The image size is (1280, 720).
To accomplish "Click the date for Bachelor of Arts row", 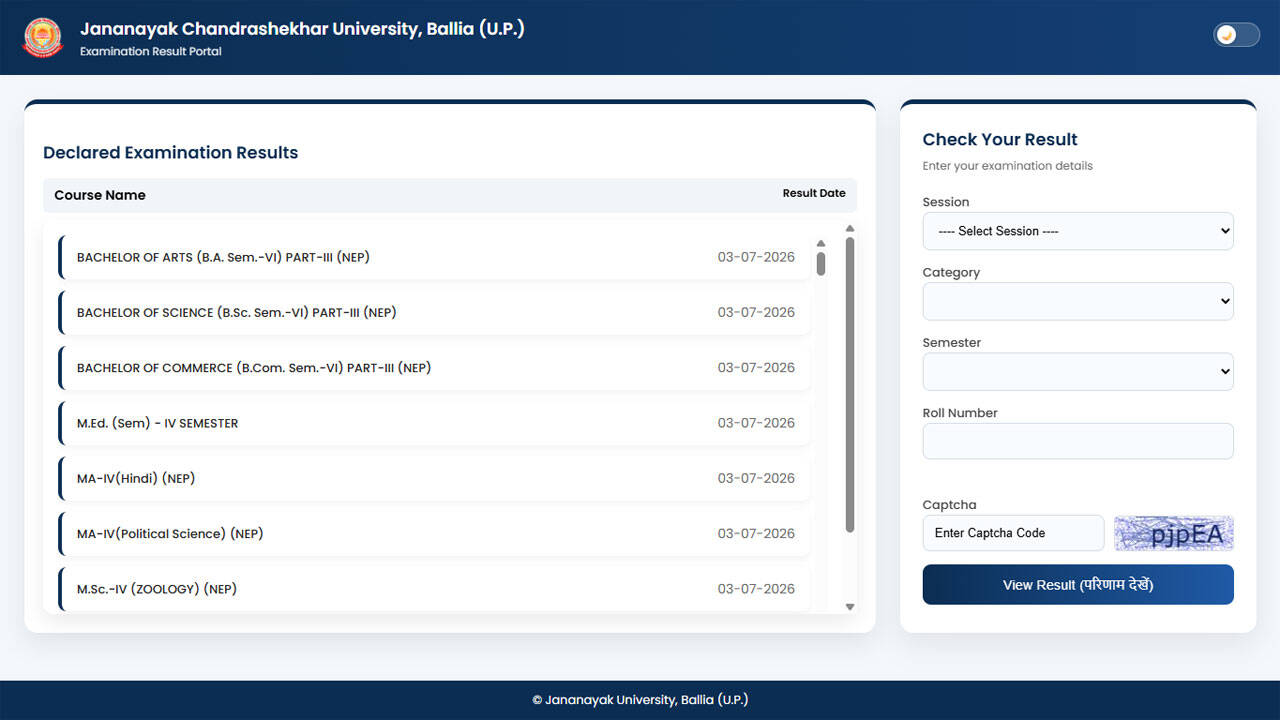I will (756, 257).
